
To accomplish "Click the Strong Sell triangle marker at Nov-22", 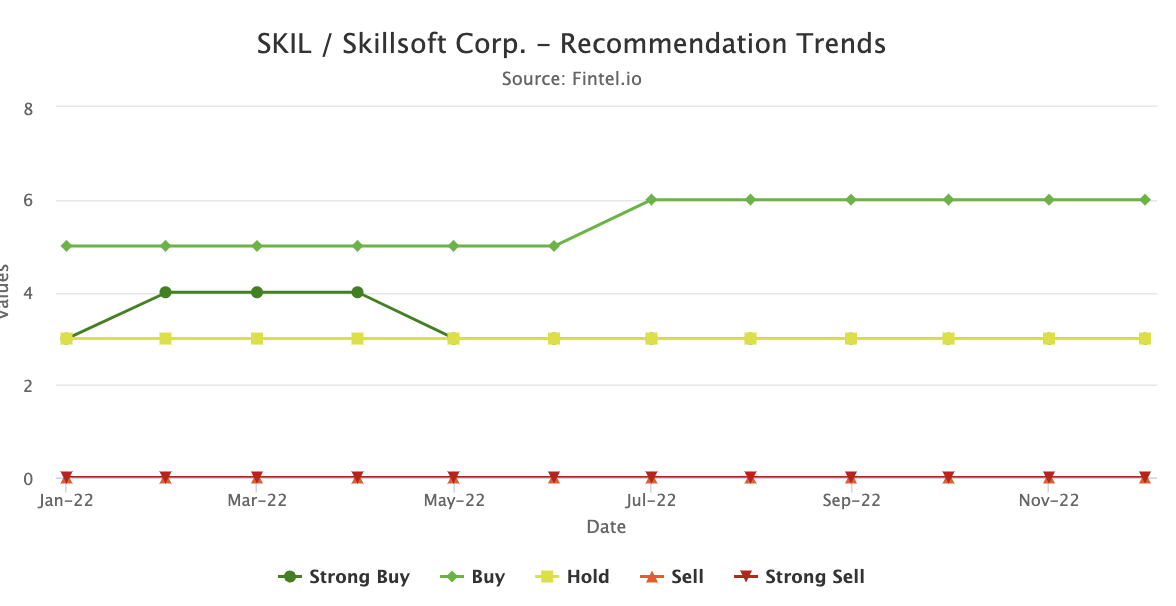I will [1049, 477].
